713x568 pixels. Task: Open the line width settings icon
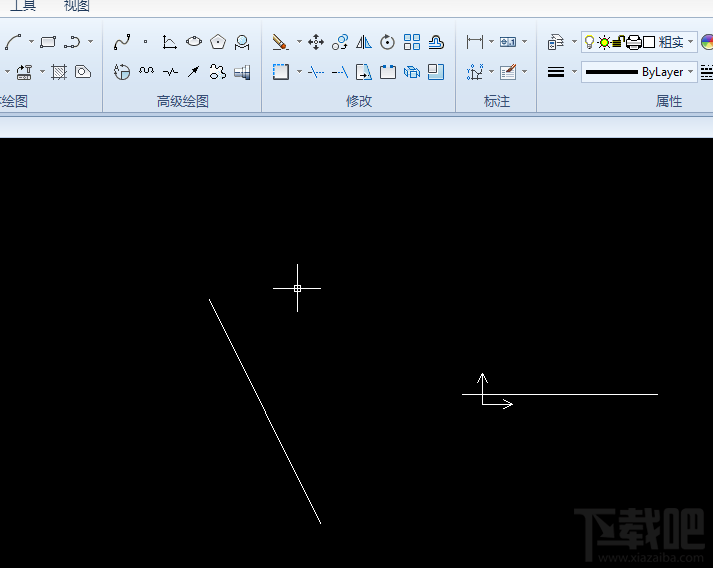click(x=556, y=72)
